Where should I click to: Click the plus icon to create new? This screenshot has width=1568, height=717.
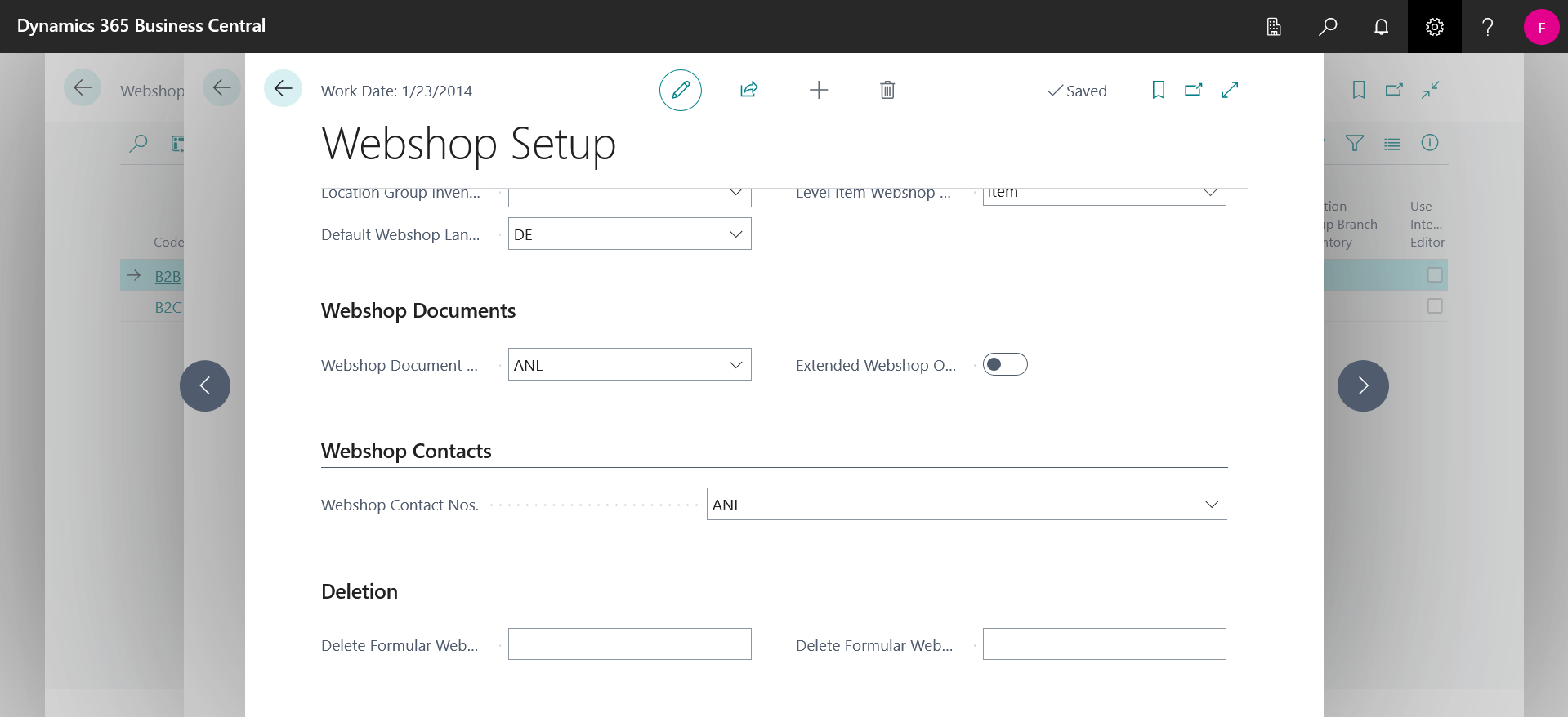(819, 90)
